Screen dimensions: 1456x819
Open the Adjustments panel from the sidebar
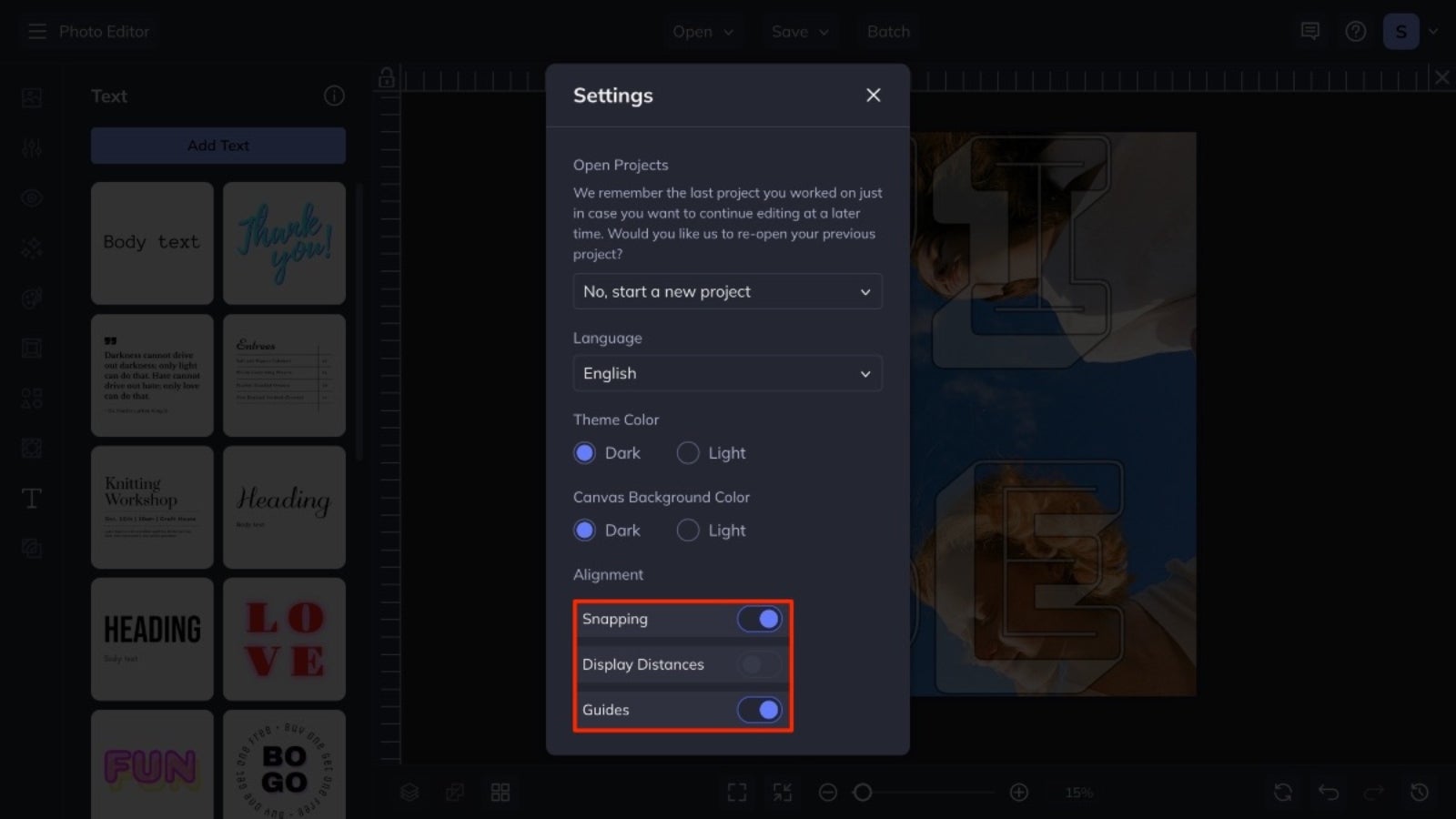[x=31, y=147]
